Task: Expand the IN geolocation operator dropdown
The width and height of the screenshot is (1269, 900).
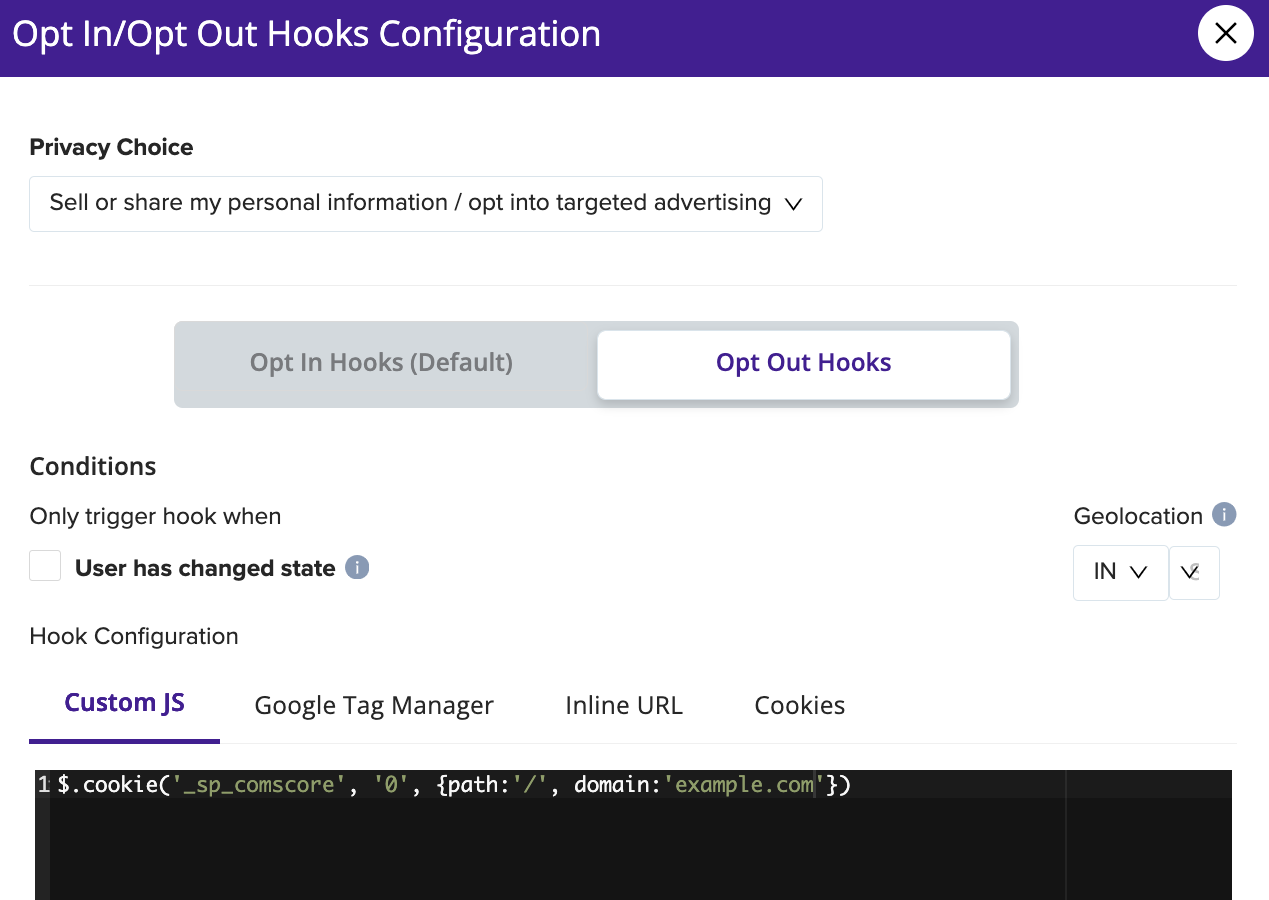Action: 1120,572
